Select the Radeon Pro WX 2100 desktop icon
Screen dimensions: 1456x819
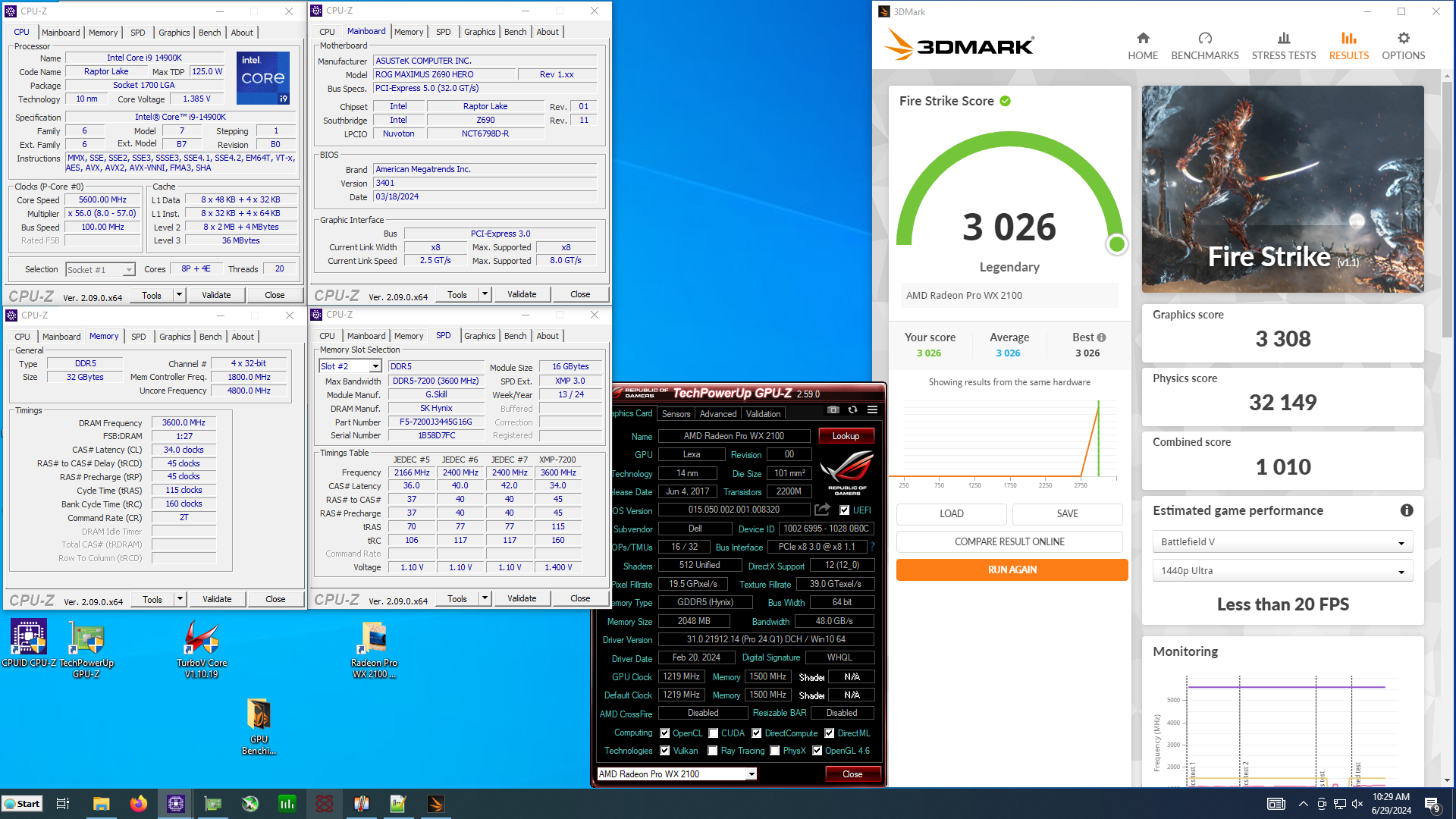coord(374,648)
